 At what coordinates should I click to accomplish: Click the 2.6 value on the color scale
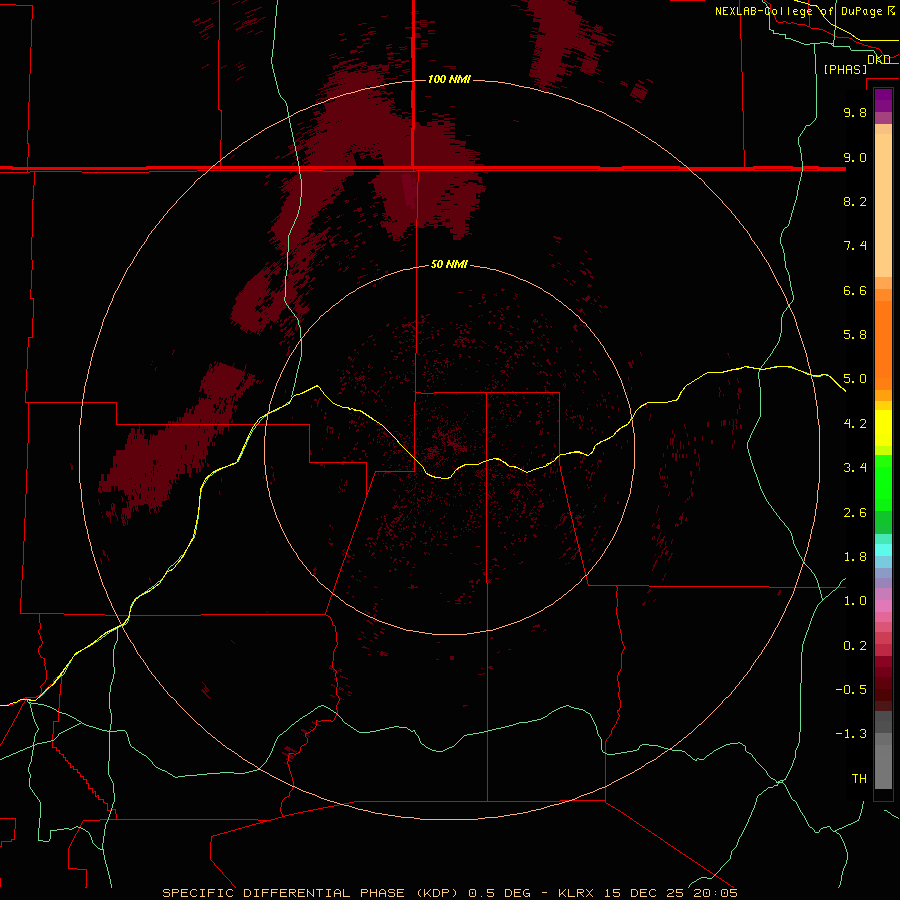pyautogui.click(x=855, y=513)
